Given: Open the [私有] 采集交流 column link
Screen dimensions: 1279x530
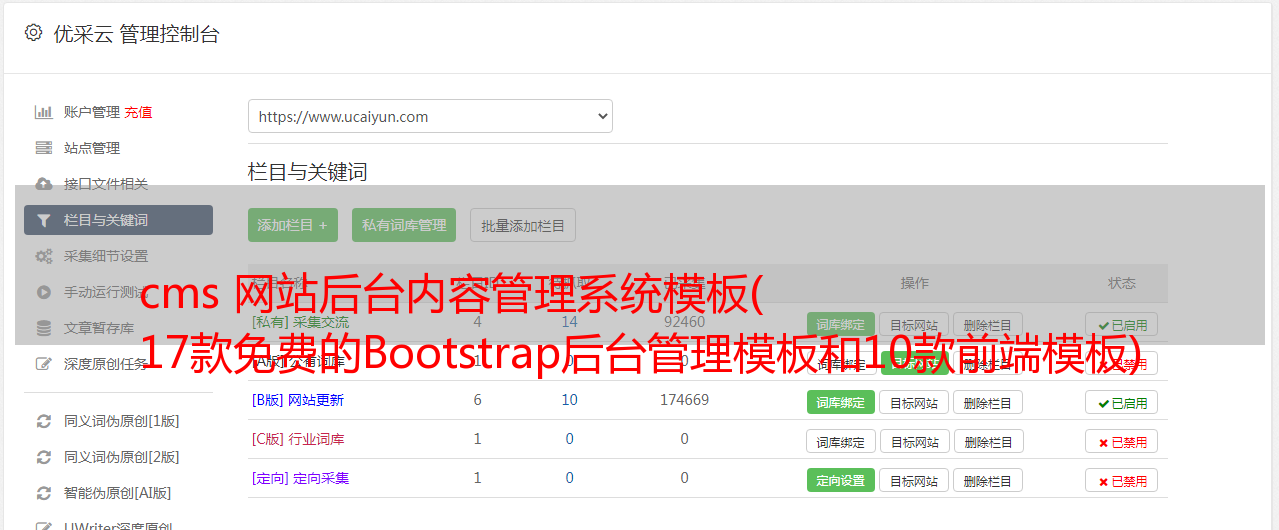Looking at the screenshot, I should click(301, 322).
